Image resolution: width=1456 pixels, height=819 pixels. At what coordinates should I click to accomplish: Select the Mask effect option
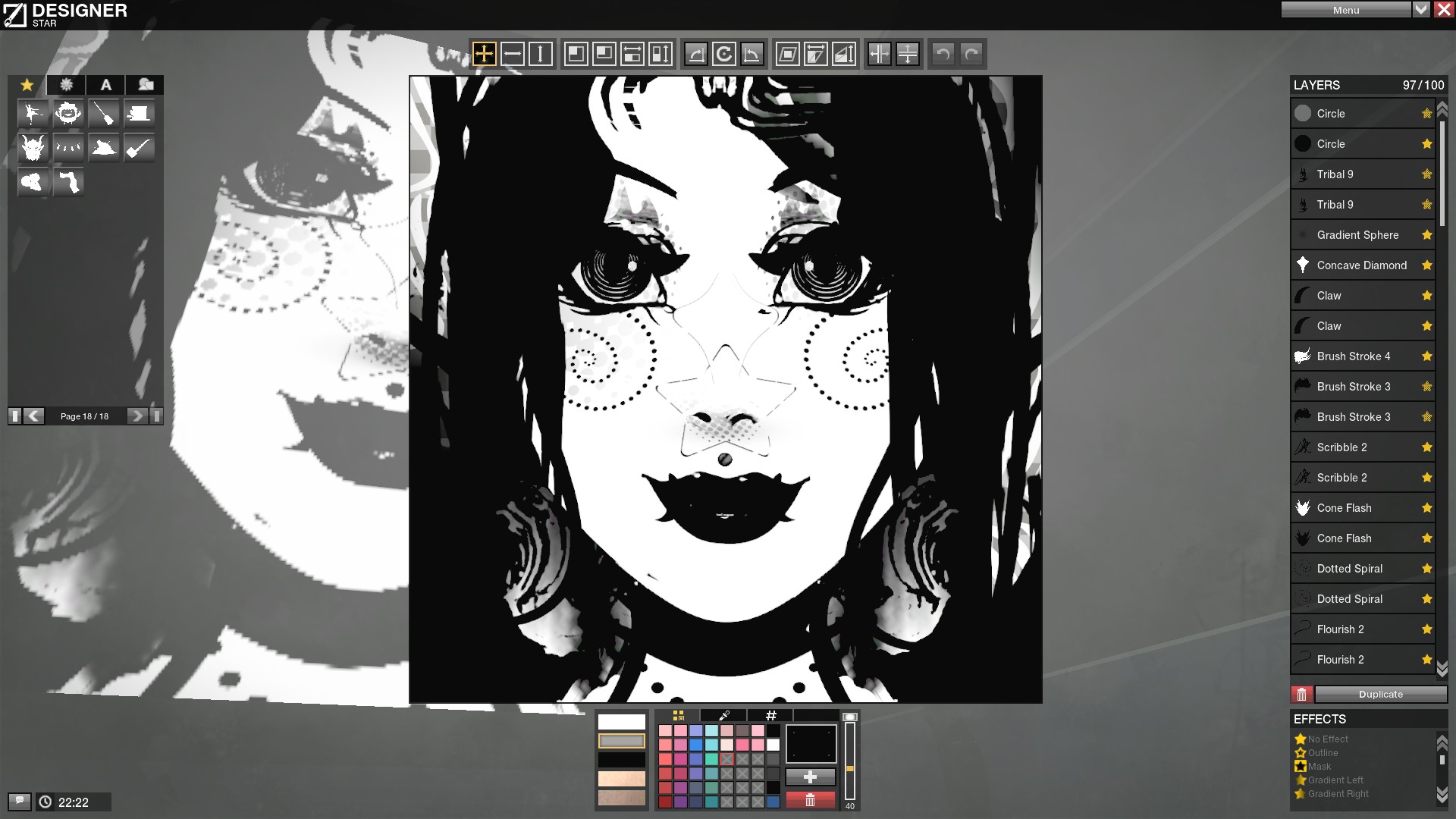point(1319,767)
